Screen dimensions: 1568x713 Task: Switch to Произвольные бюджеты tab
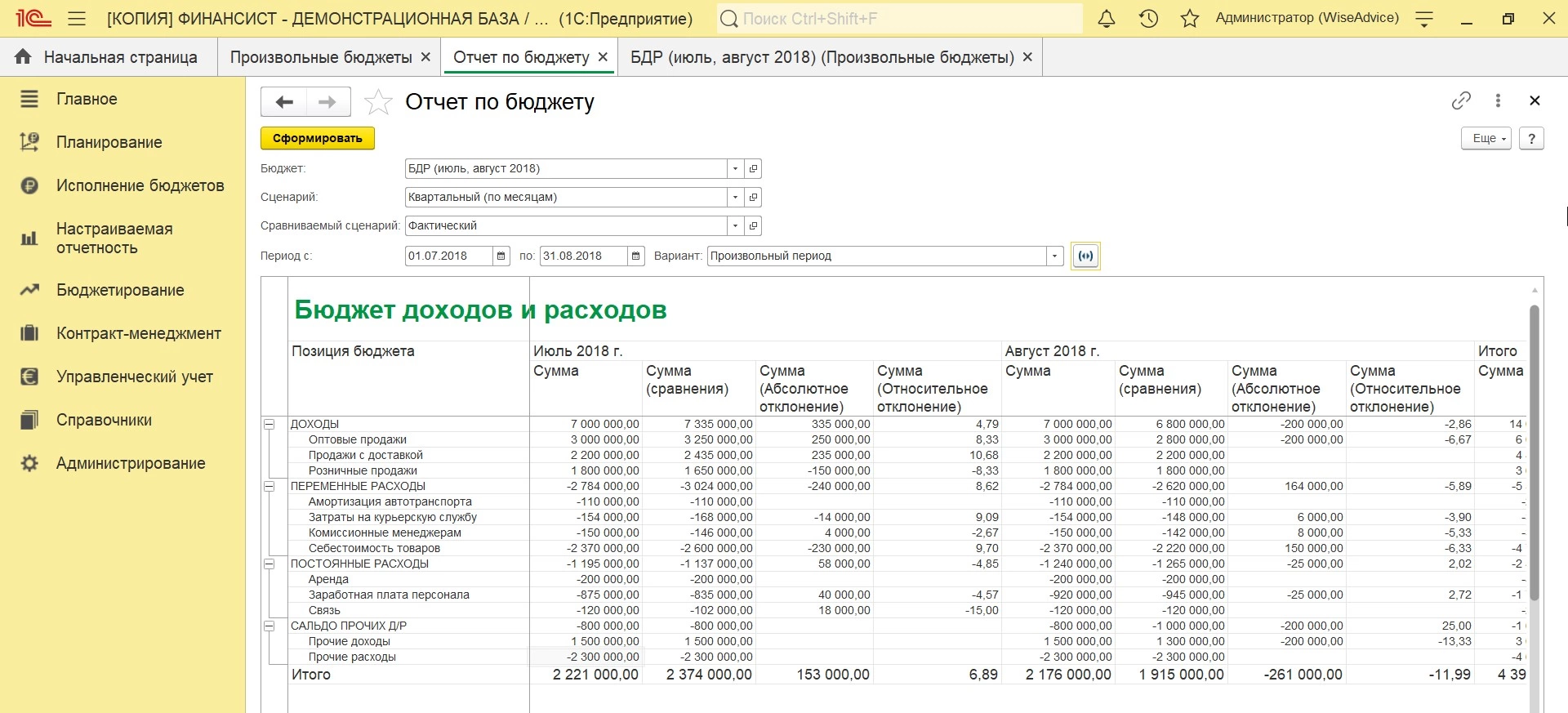320,57
